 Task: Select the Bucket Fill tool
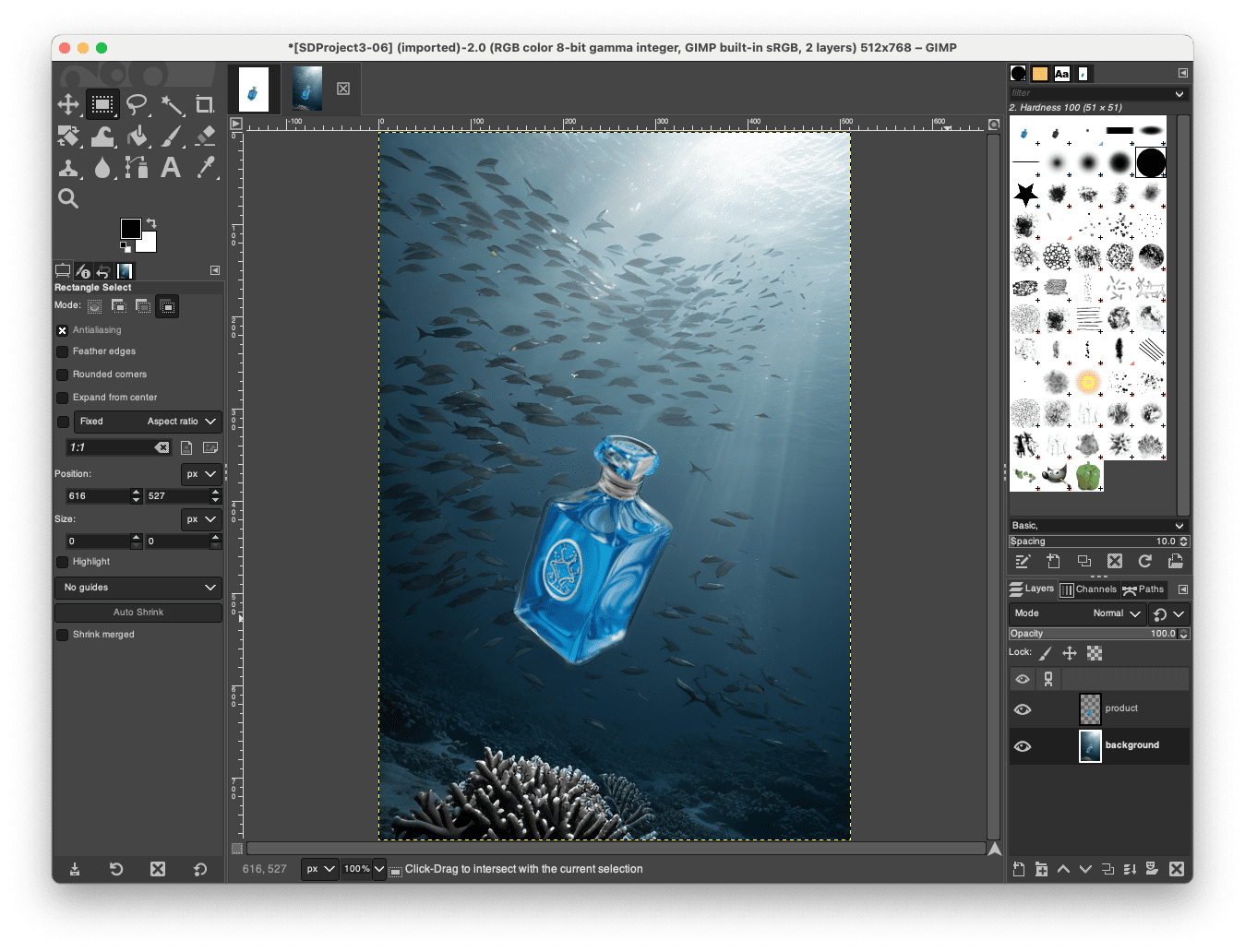pos(137,137)
